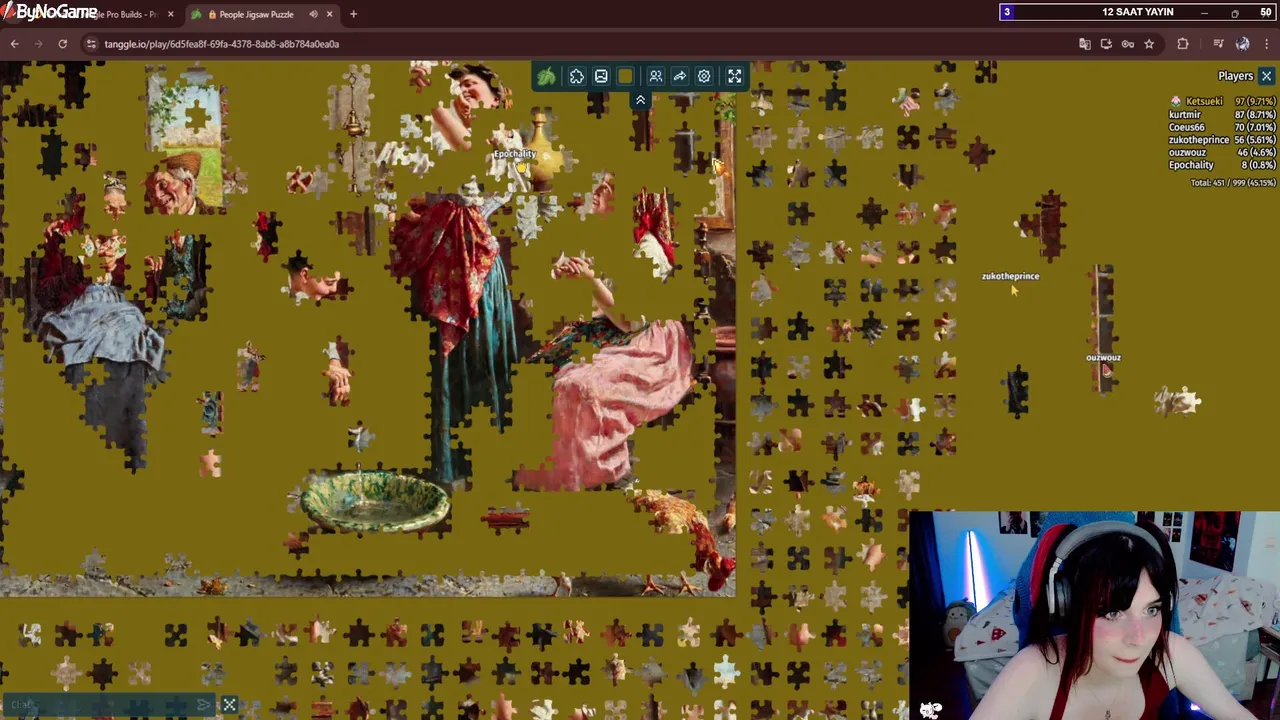
Task: Open browser extensions puzzle icon
Action: point(1183,44)
